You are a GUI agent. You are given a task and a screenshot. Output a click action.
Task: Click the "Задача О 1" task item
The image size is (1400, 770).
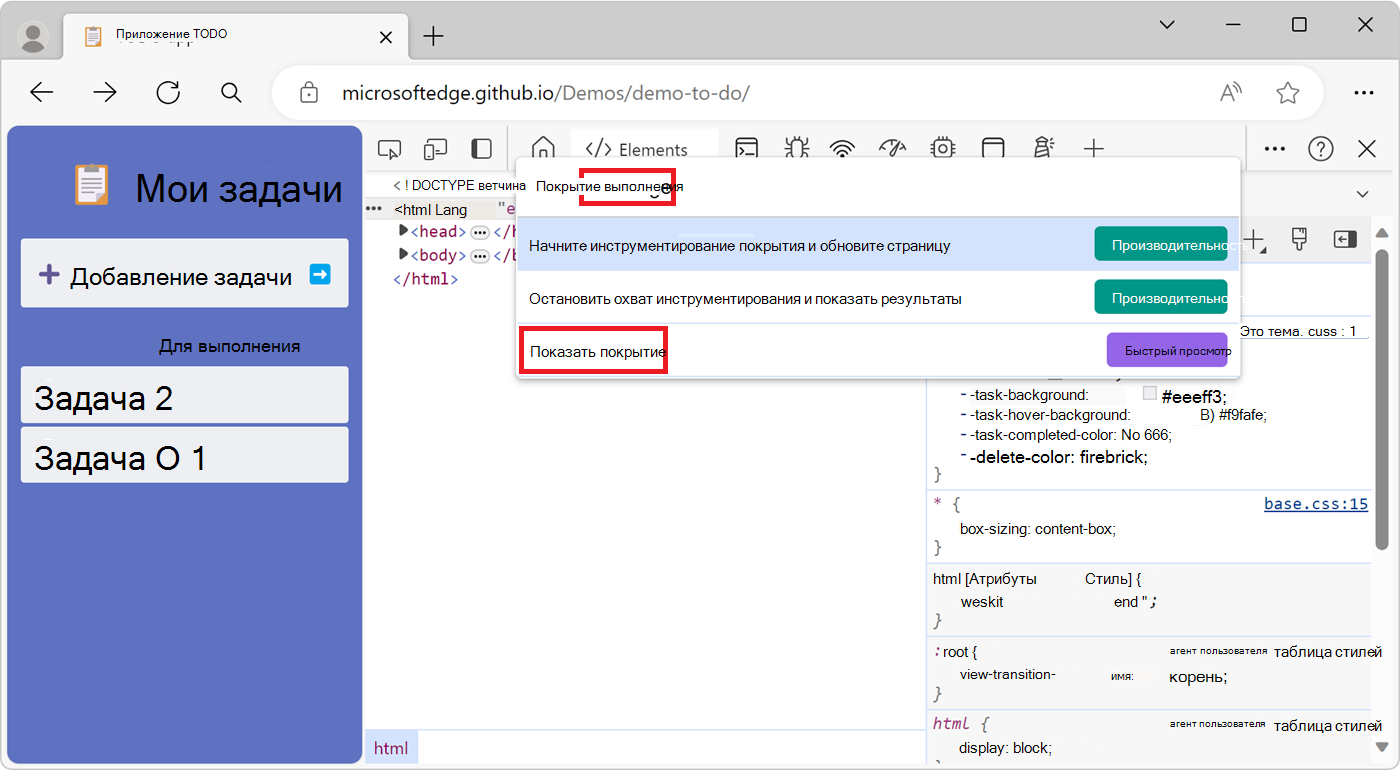(185, 455)
